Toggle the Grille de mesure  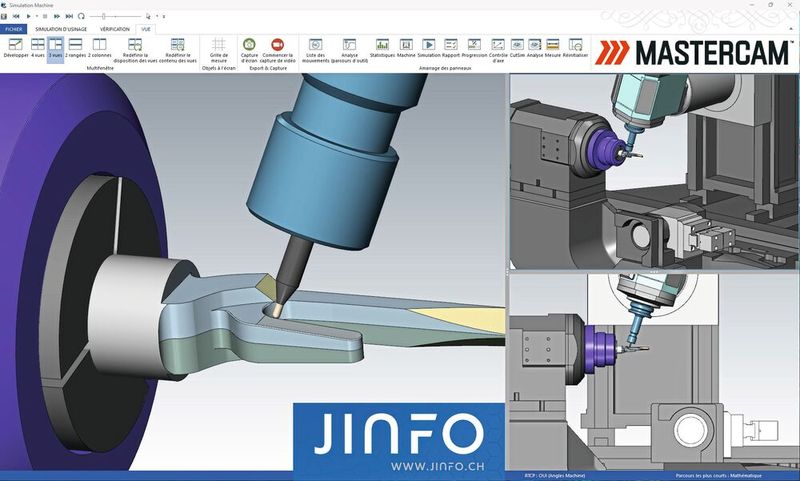219,50
